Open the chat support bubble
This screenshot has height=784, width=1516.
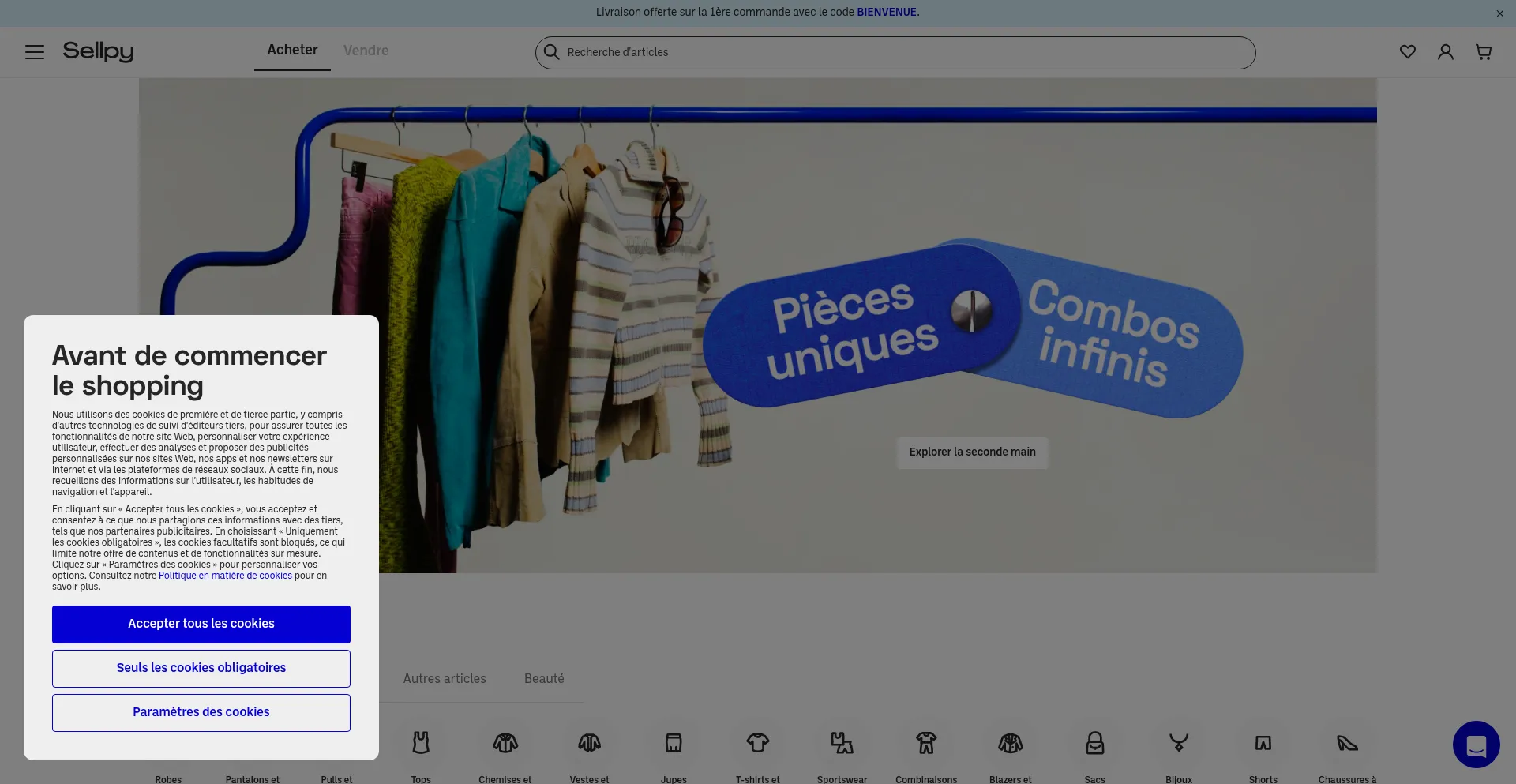(x=1476, y=745)
